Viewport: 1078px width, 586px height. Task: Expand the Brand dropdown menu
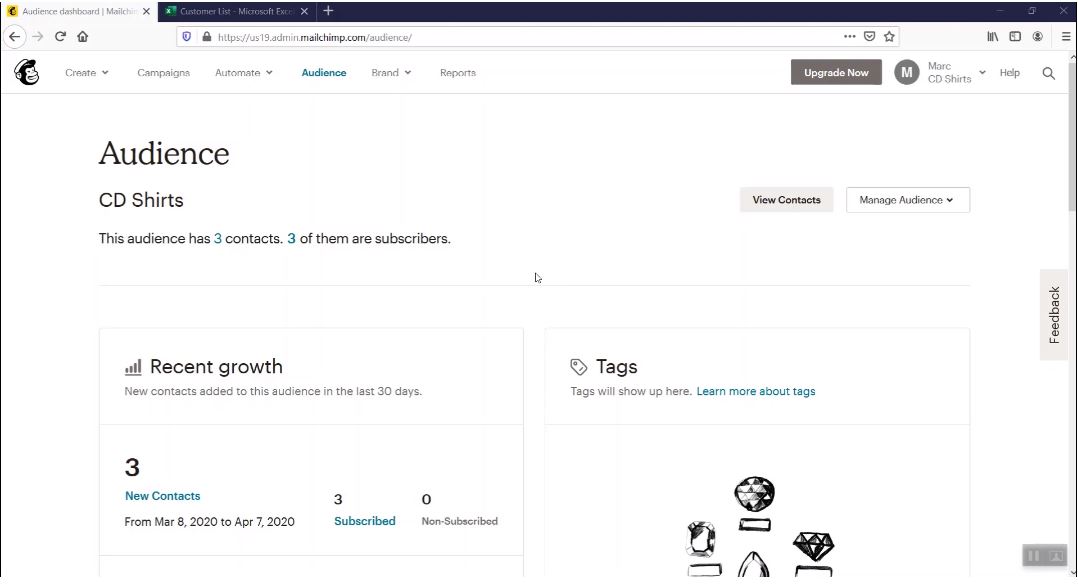(391, 73)
